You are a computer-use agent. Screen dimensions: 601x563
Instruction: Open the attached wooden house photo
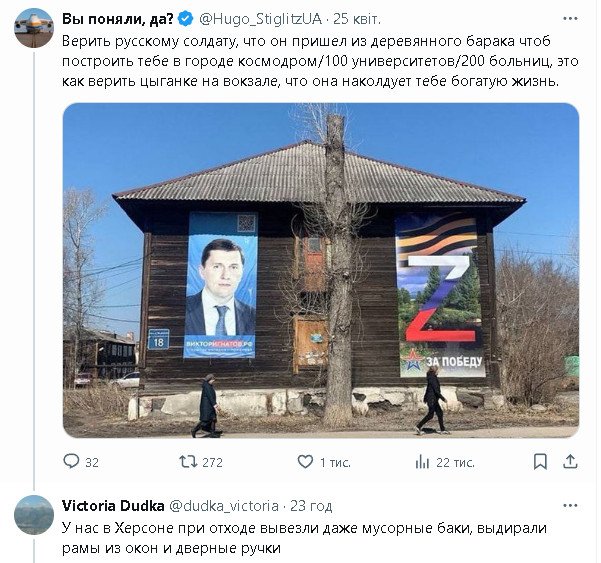[x=321, y=270]
